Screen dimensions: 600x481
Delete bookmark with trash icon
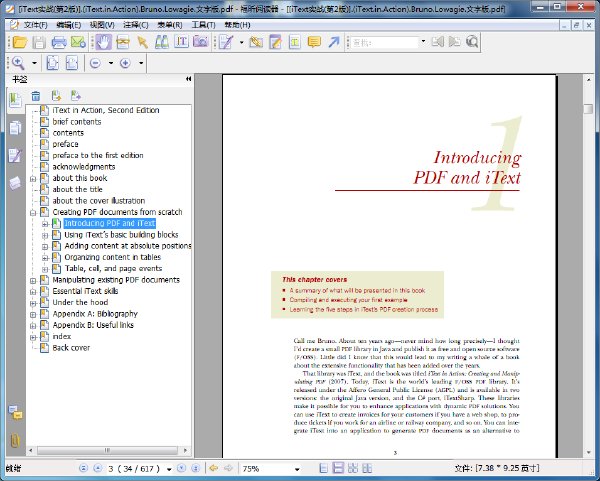36,96
